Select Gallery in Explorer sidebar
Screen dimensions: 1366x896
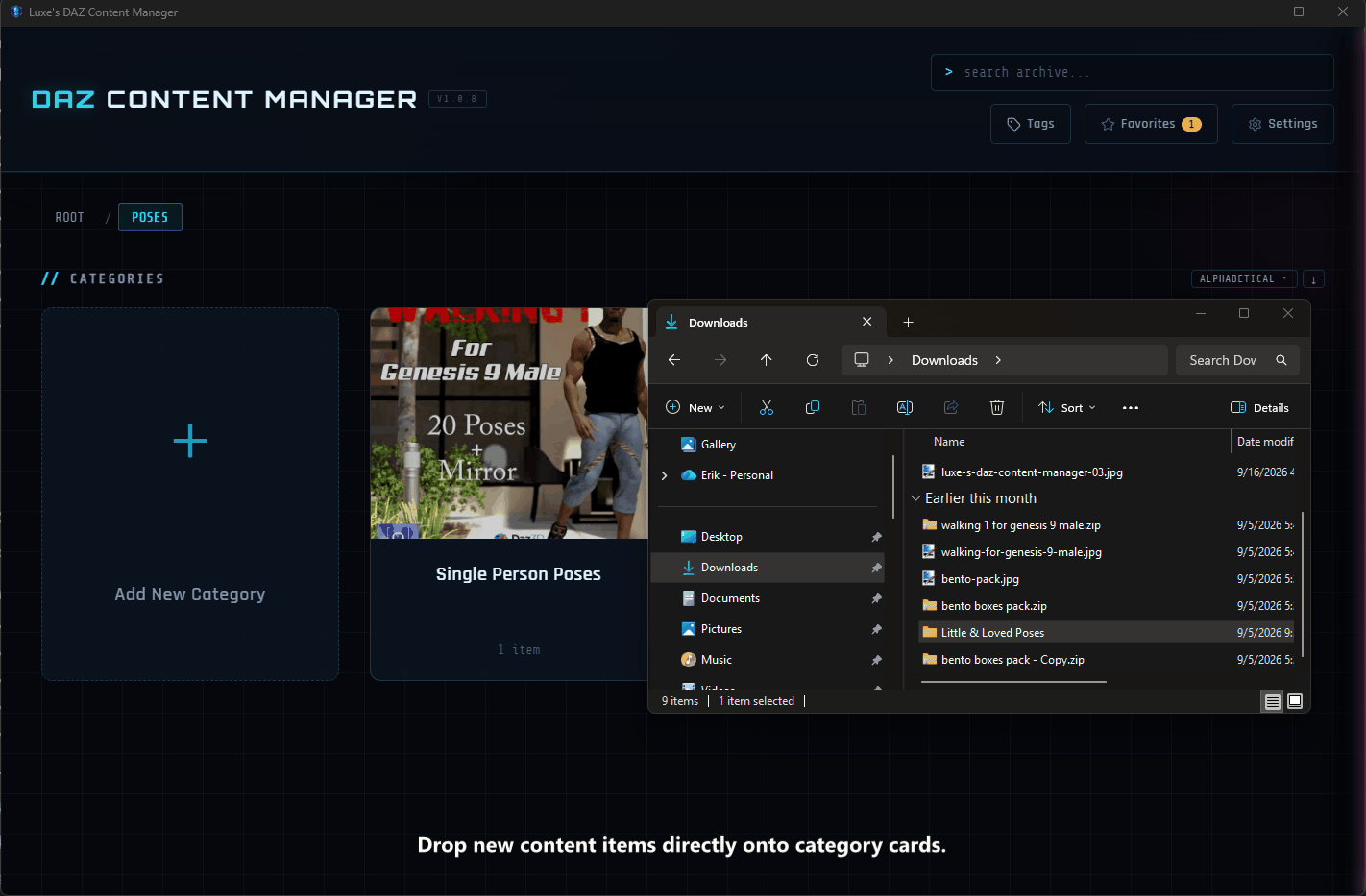[719, 445]
